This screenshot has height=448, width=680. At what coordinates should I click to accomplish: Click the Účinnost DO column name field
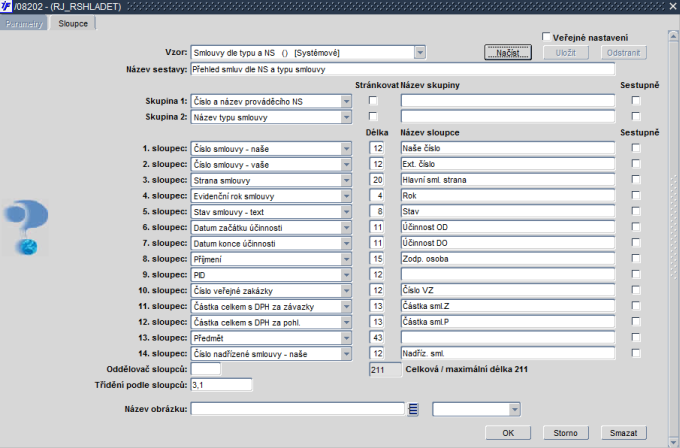[x=508, y=243]
